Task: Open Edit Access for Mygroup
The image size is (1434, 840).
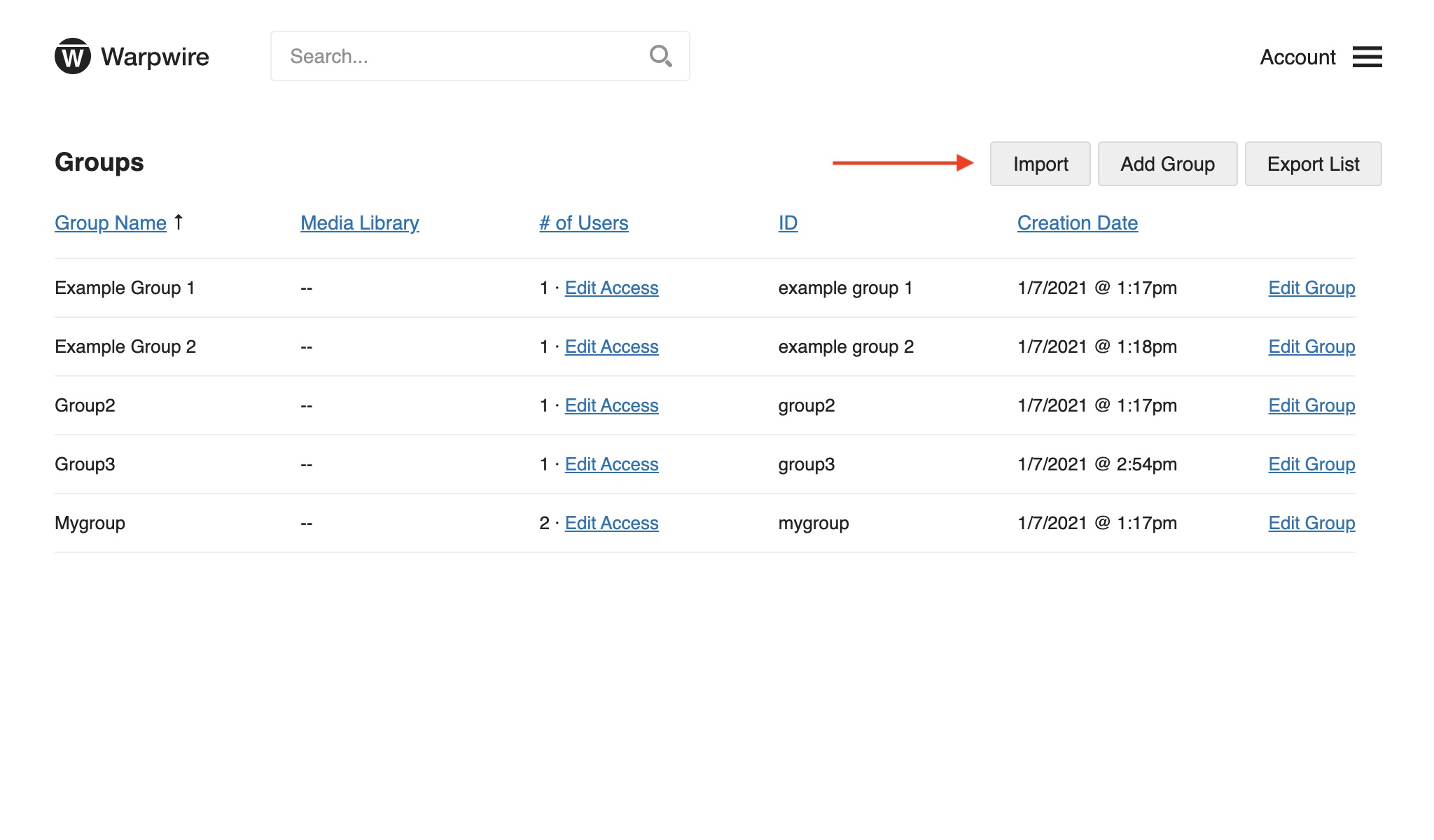Action: point(611,523)
